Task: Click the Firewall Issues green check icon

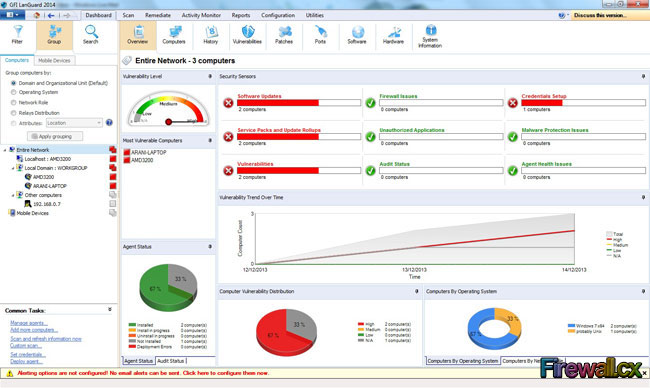Action: (371, 103)
